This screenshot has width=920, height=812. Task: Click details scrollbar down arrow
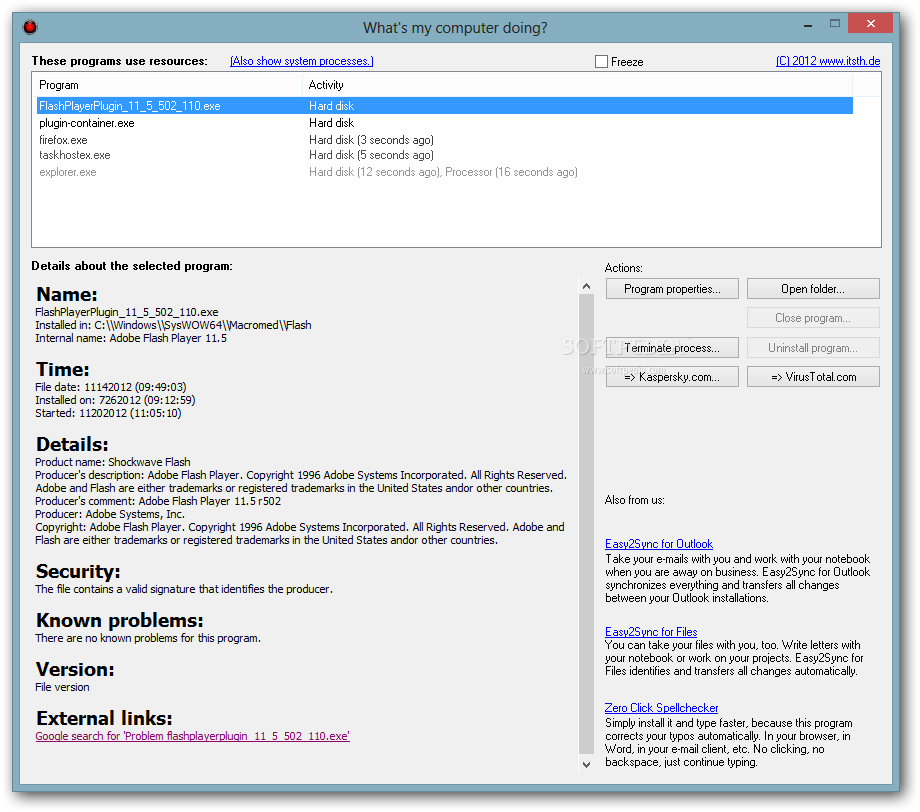coord(586,764)
